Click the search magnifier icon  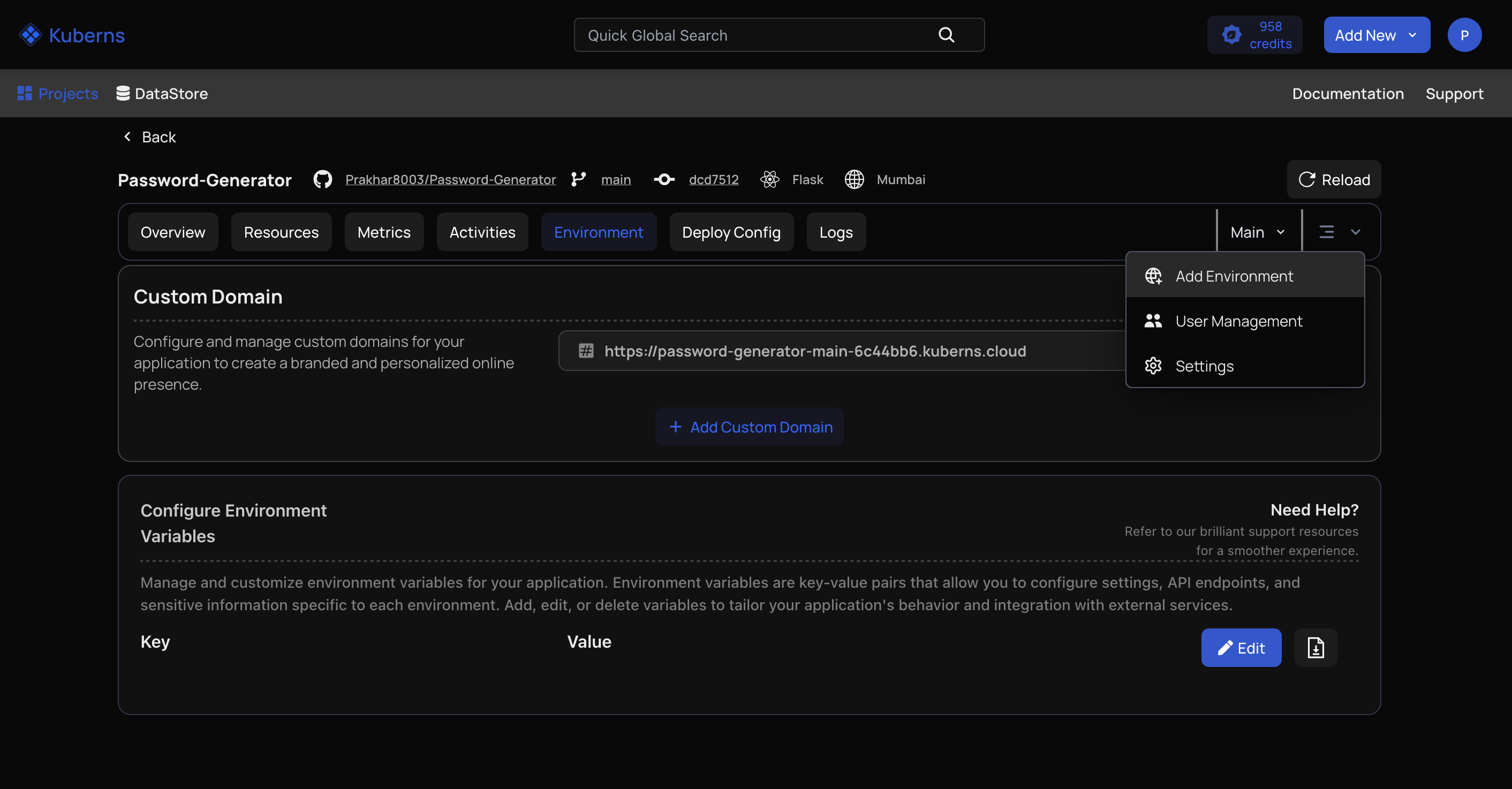tap(946, 35)
